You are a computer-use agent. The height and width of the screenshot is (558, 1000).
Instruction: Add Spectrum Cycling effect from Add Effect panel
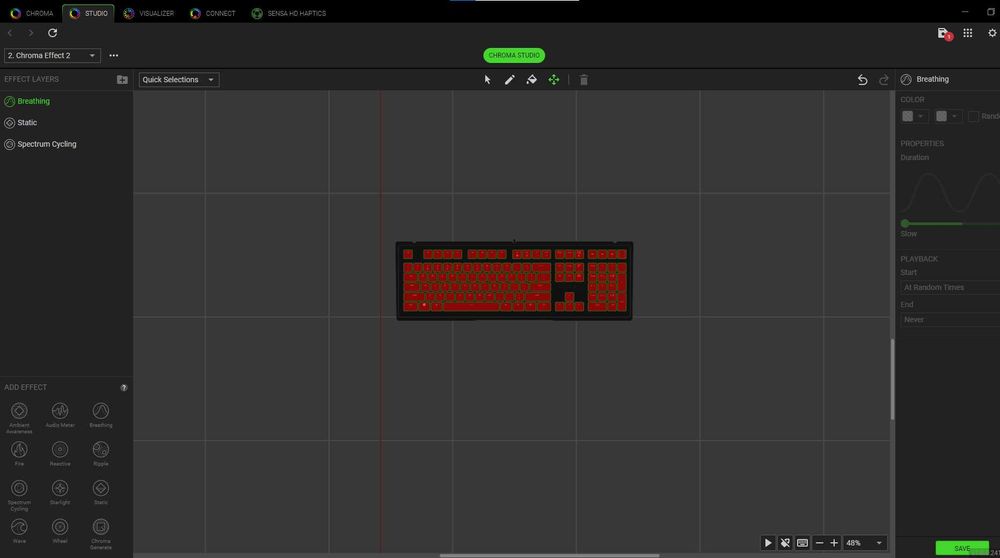19,495
